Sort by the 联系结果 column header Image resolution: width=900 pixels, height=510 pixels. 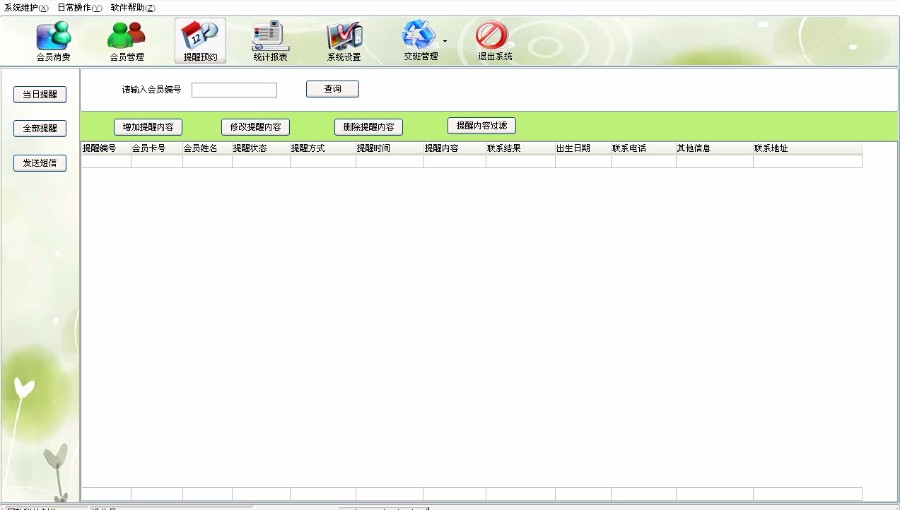click(521, 148)
